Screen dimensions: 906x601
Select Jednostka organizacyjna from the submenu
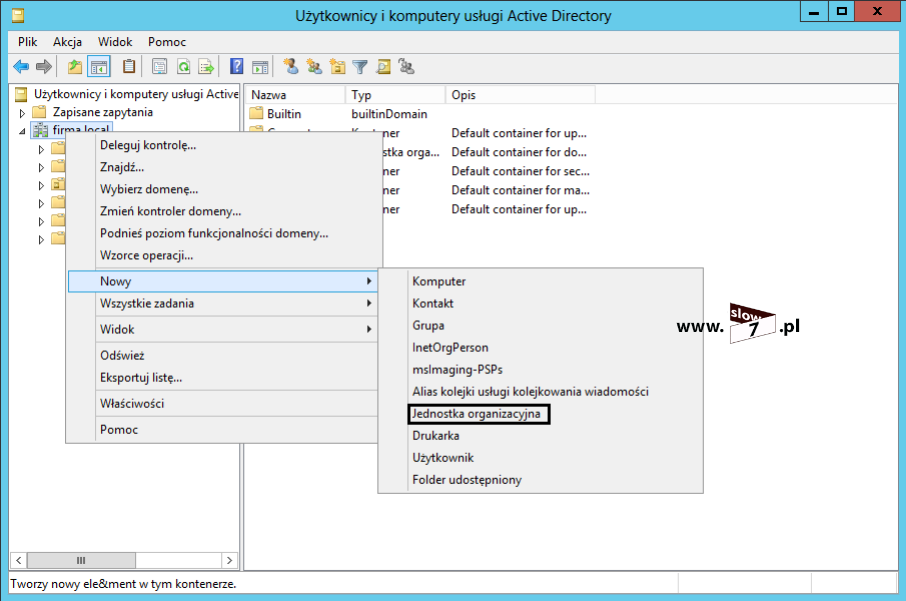click(x=478, y=413)
